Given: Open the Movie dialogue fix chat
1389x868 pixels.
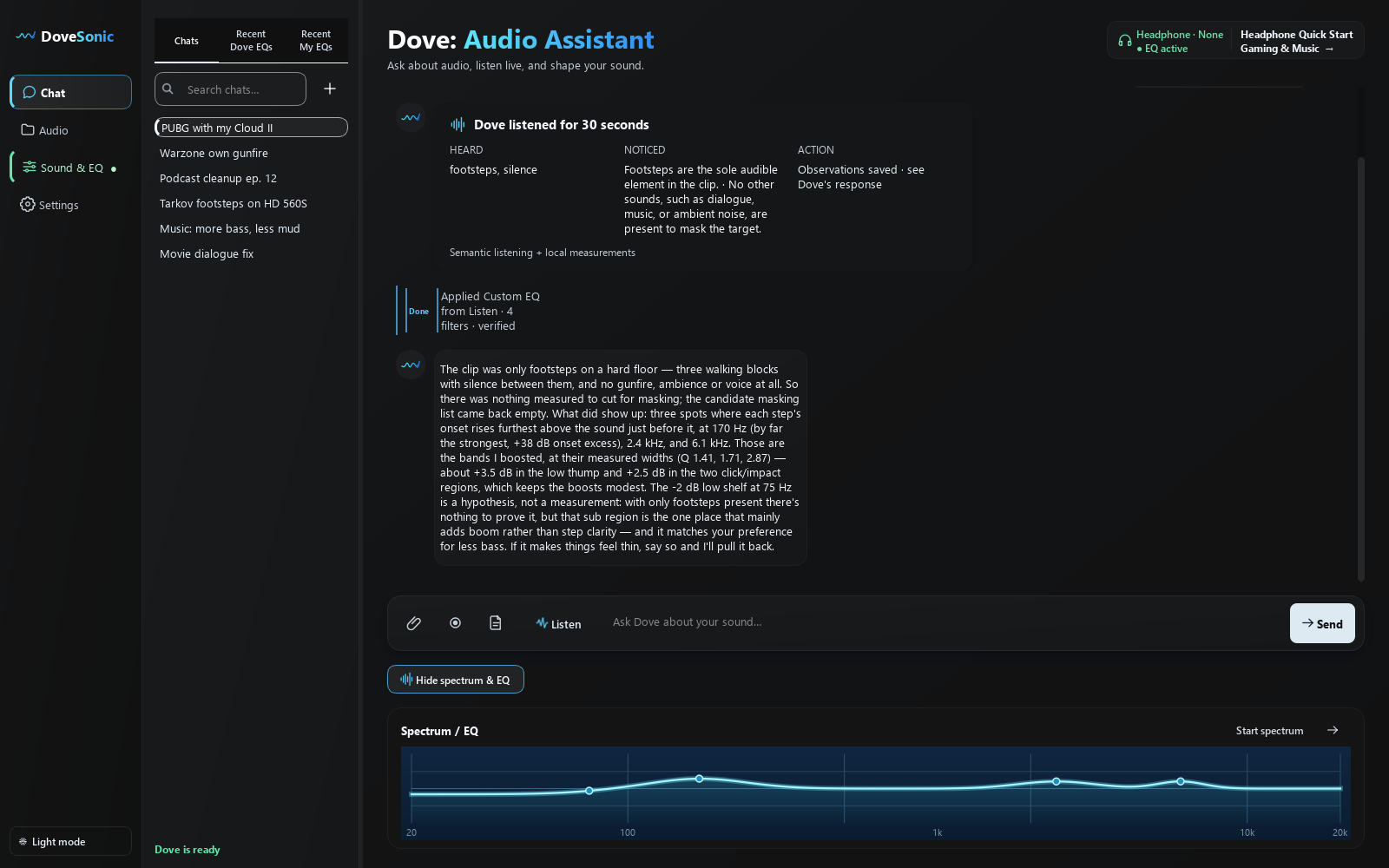Looking at the screenshot, I should (x=251, y=253).
